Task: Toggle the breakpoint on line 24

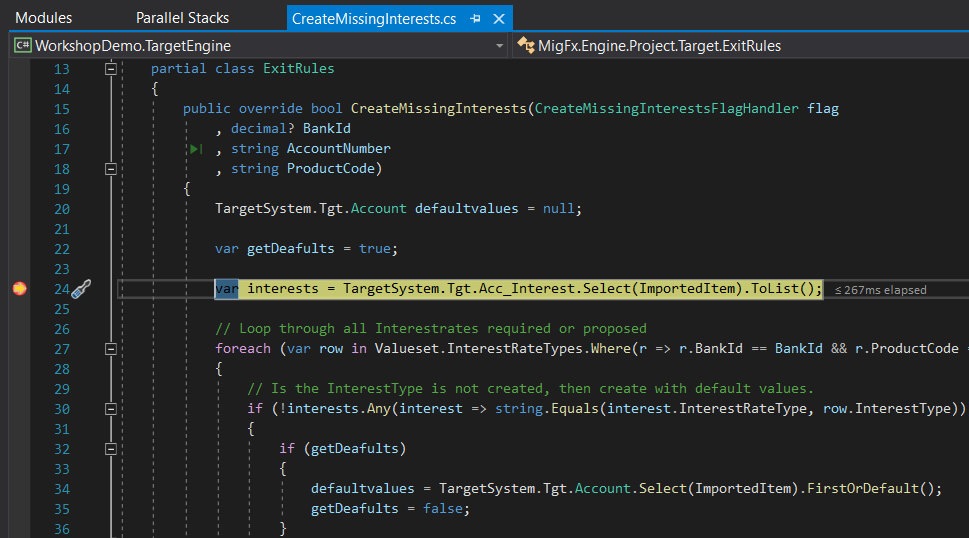Action: (x=20, y=288)
